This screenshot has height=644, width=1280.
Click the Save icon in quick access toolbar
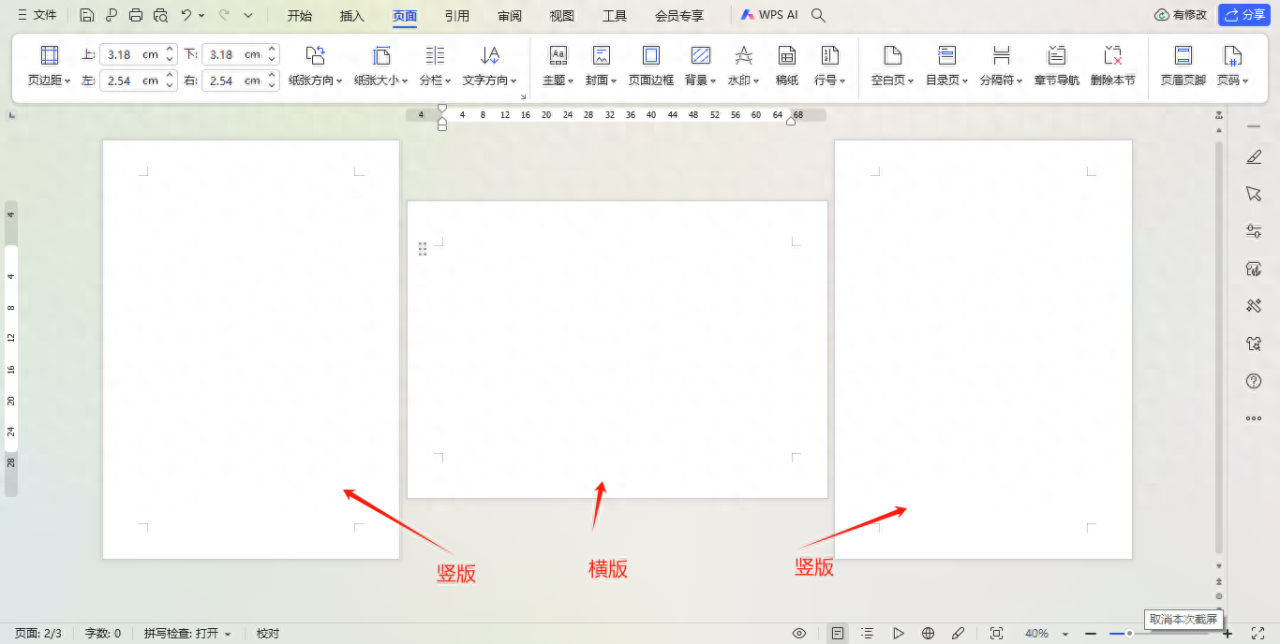pyautogui.click(x=87, y=15)
